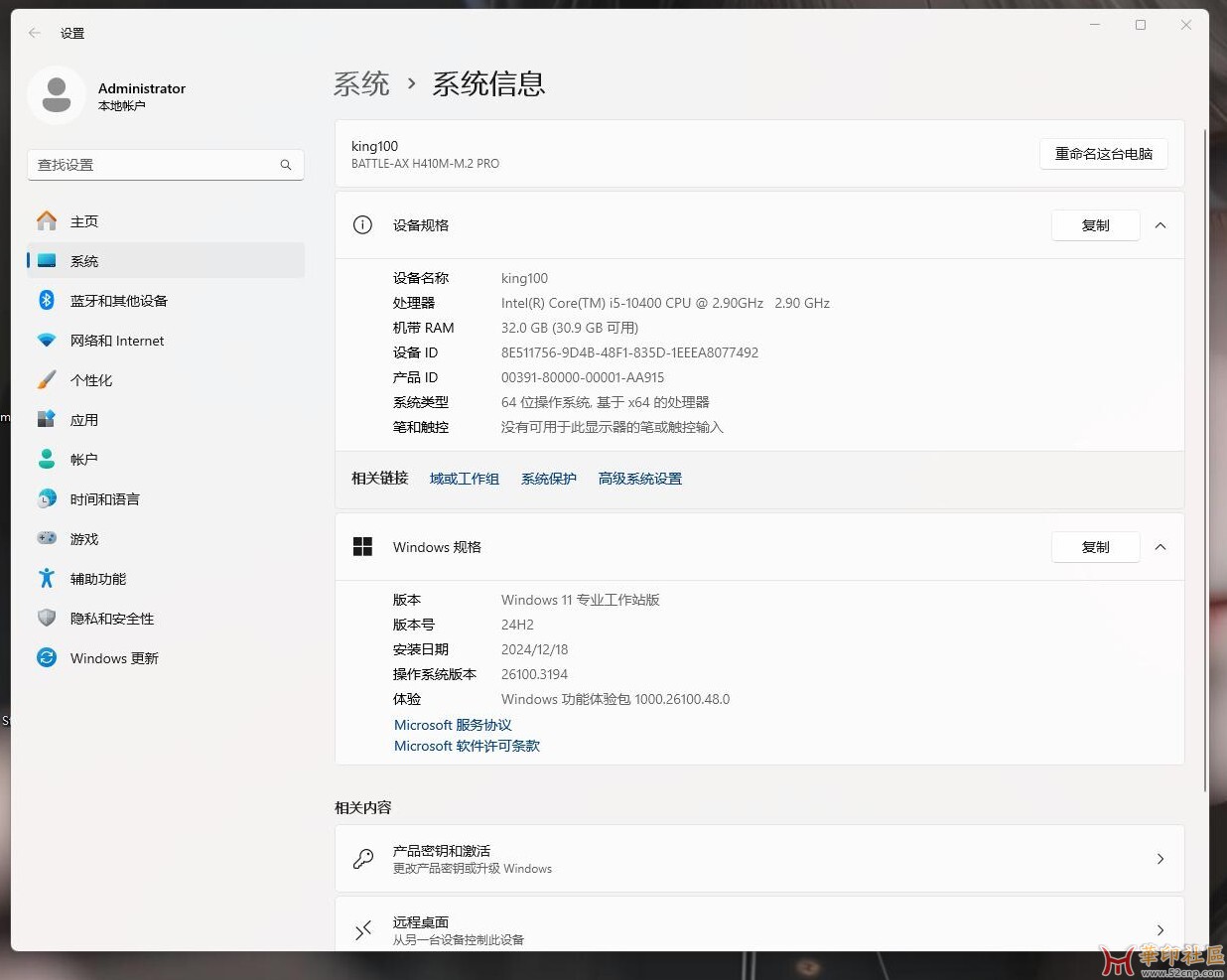Click the 设备规格 info circle icon
This screenshot has height=980, width=1227.
(x=362, y=225)
